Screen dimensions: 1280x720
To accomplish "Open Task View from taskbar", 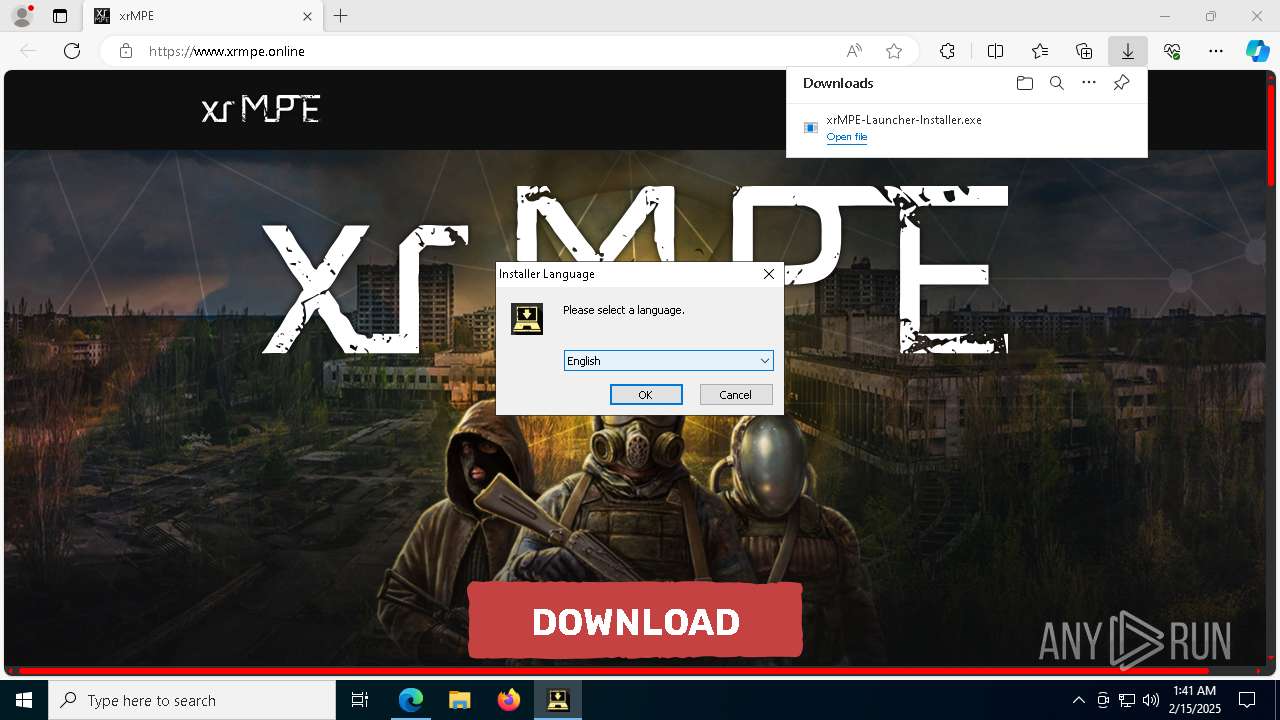I will click(x=360, y=700).
